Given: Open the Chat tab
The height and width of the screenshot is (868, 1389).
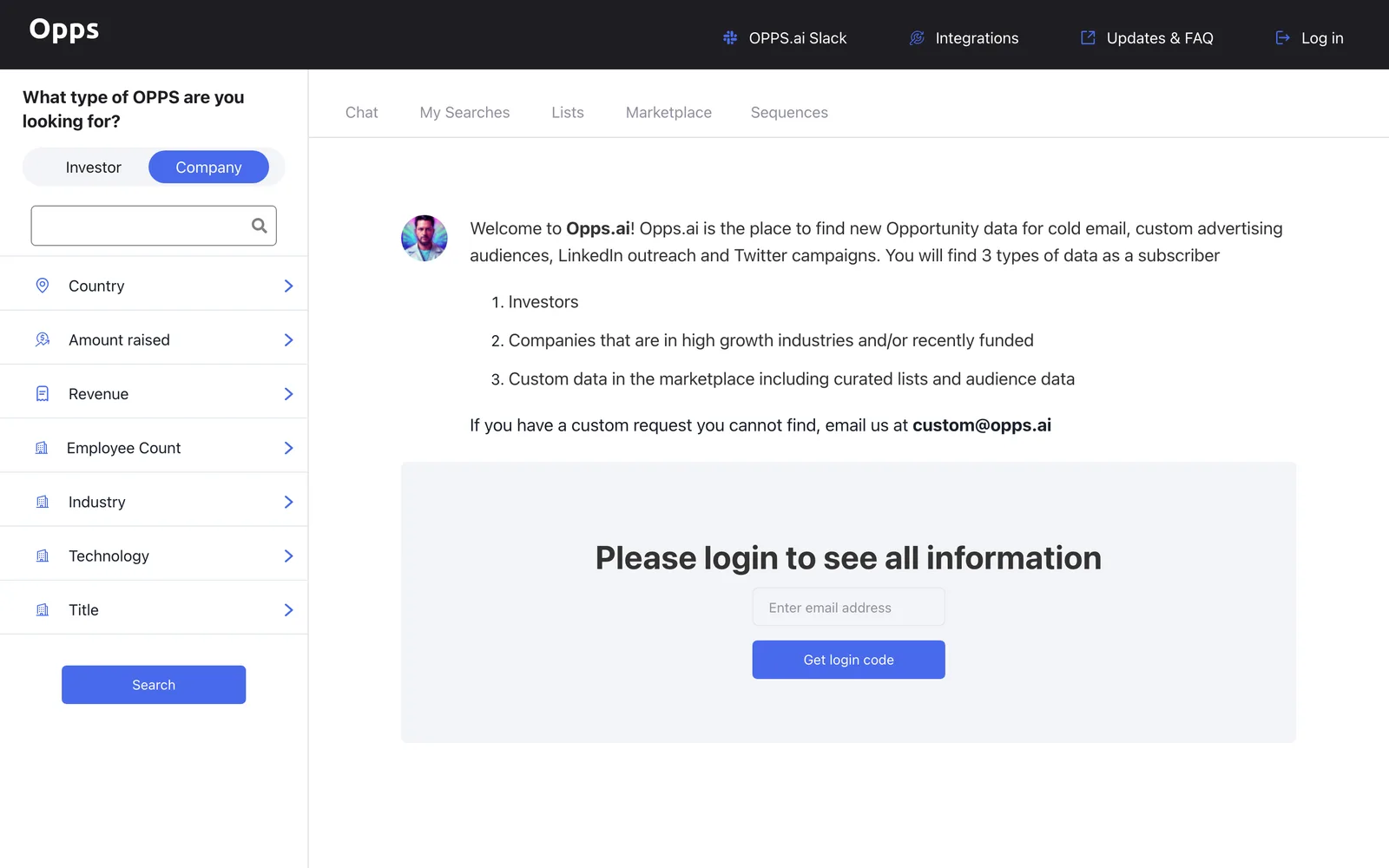Looking at the screenshot, I should point(362,113).
